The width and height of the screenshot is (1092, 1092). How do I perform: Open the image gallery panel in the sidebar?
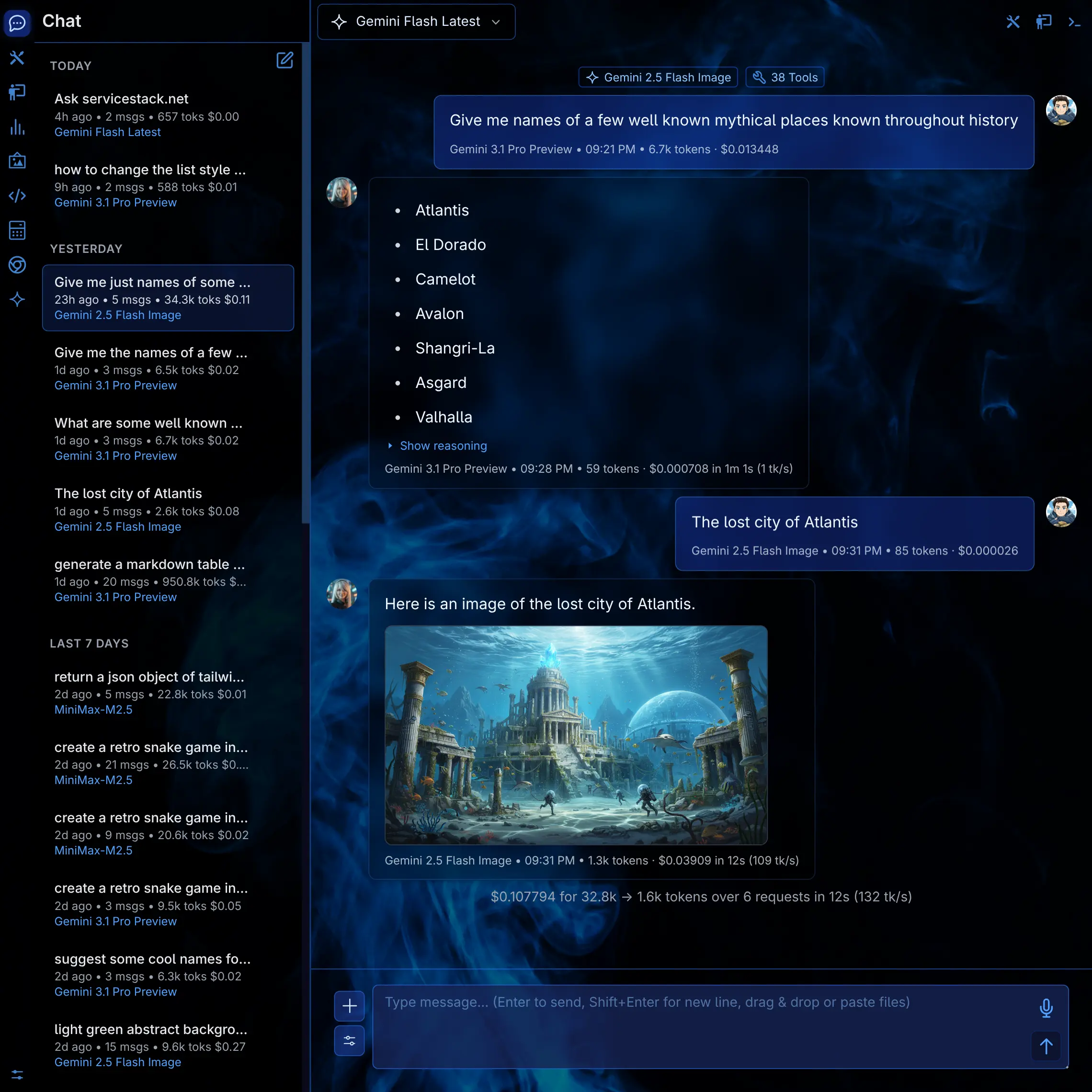18,161
